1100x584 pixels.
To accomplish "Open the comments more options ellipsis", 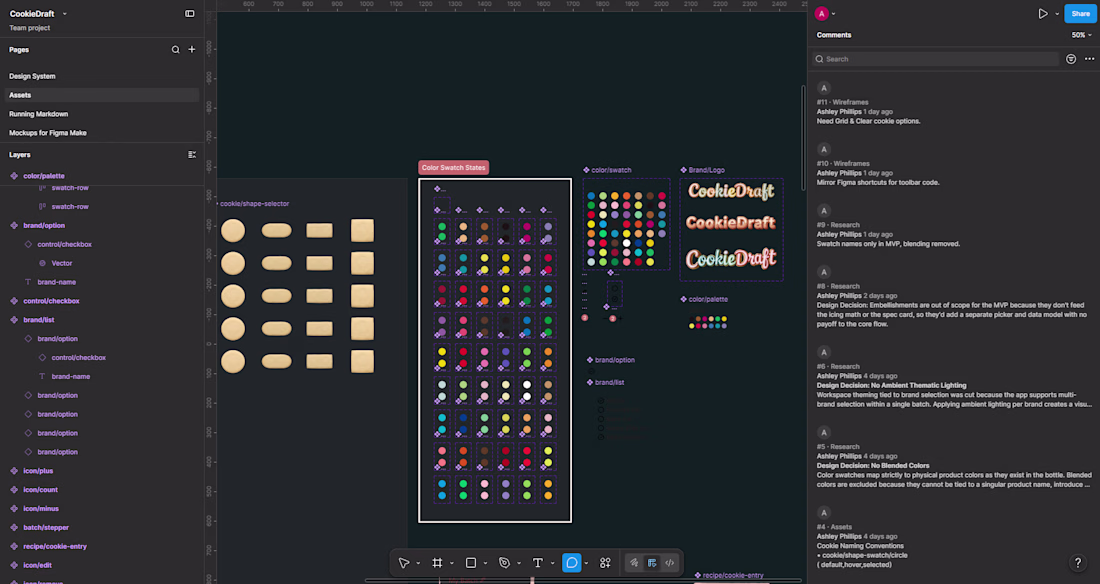I will (x=1089, y=59).
